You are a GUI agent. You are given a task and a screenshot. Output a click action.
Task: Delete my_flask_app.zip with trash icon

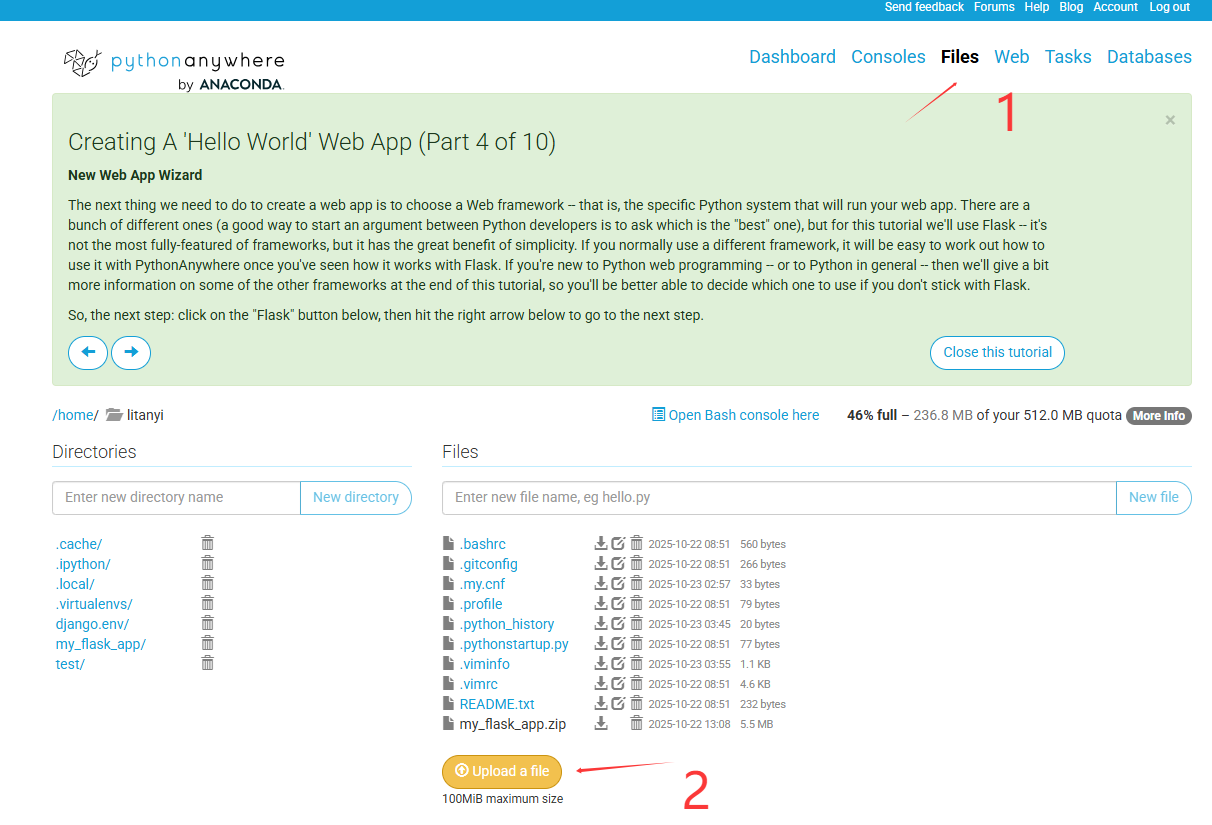pyautogui.click(x=636, y=723)
